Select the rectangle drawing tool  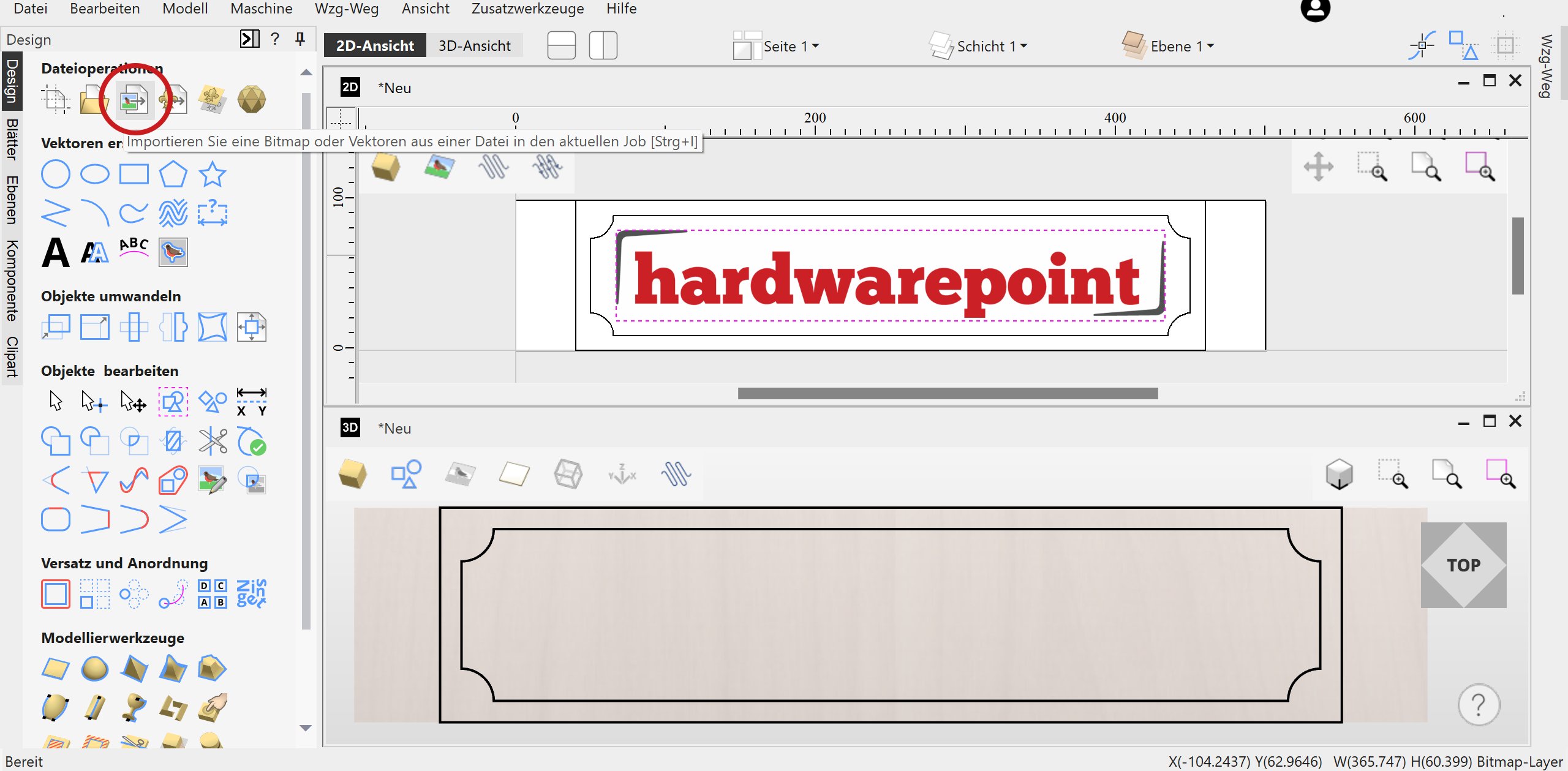134,175
